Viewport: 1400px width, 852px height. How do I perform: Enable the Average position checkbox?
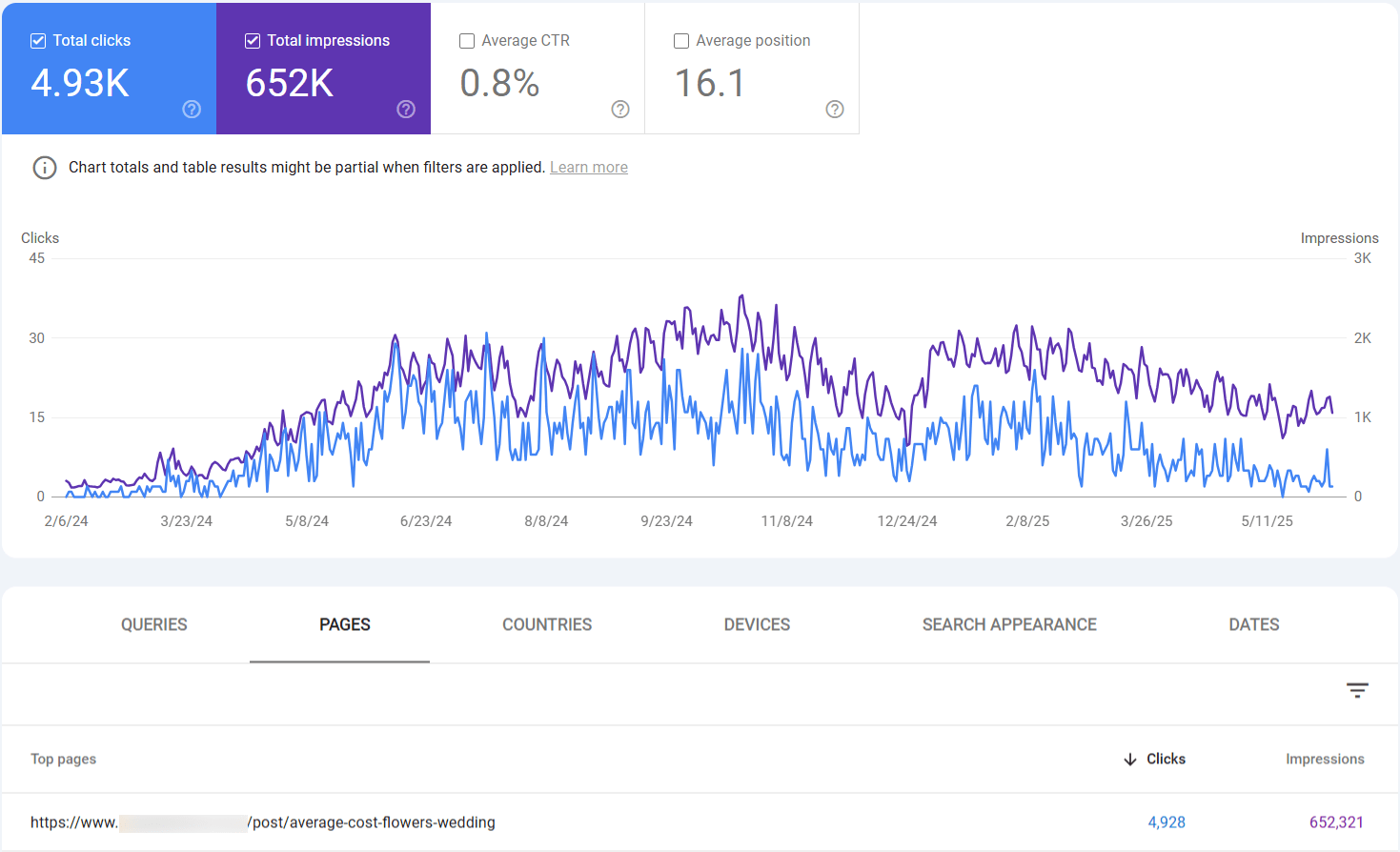point(681,41)
